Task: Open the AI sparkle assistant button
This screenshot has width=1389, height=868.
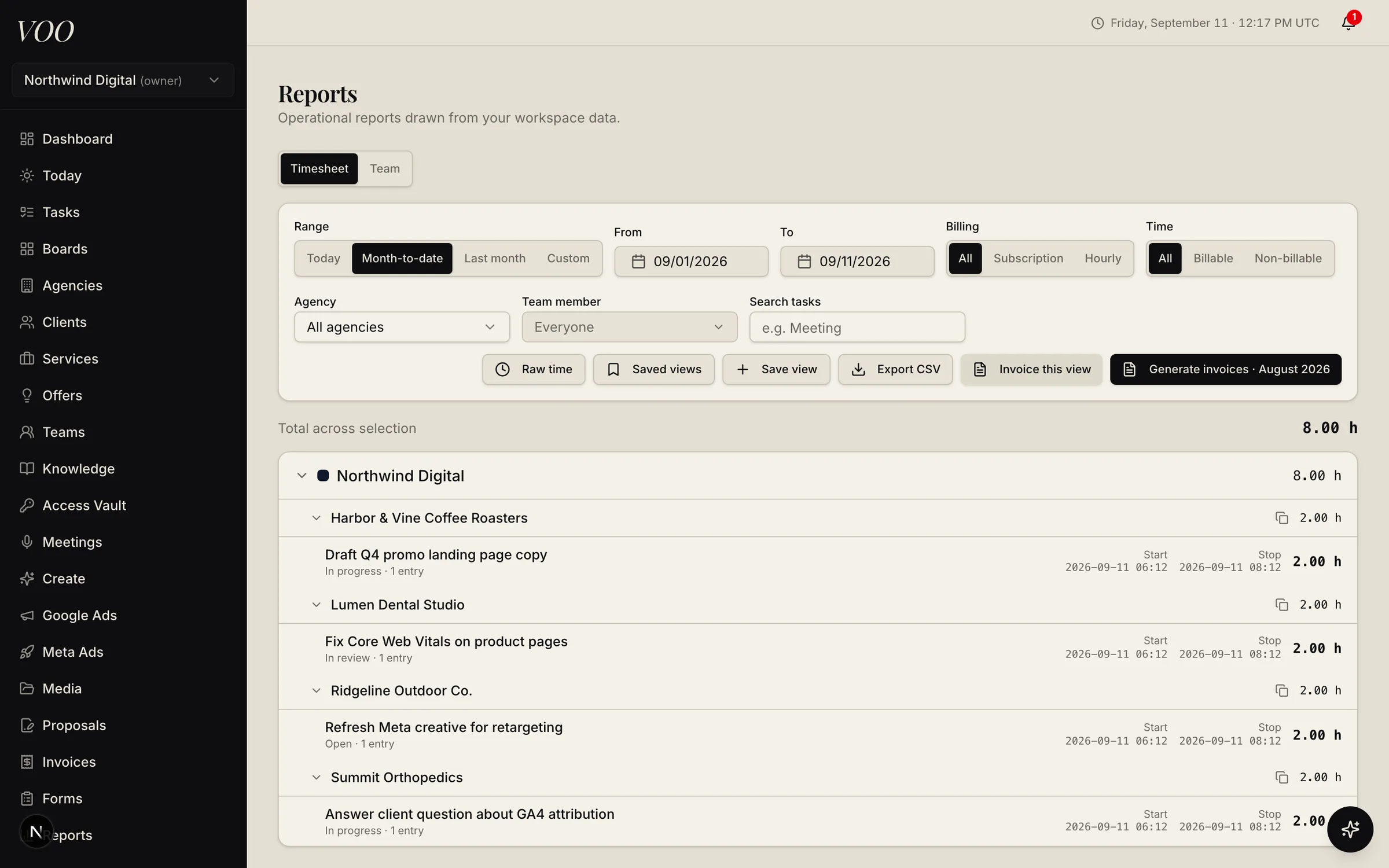Action: 1350,829
